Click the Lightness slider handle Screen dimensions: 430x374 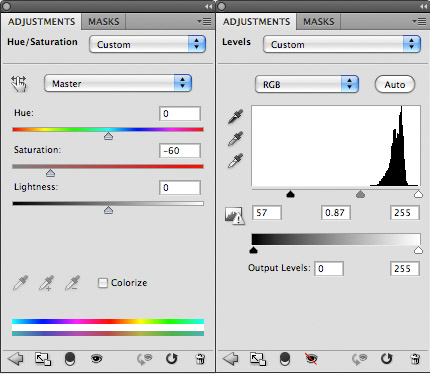click(x=108, y=210)
